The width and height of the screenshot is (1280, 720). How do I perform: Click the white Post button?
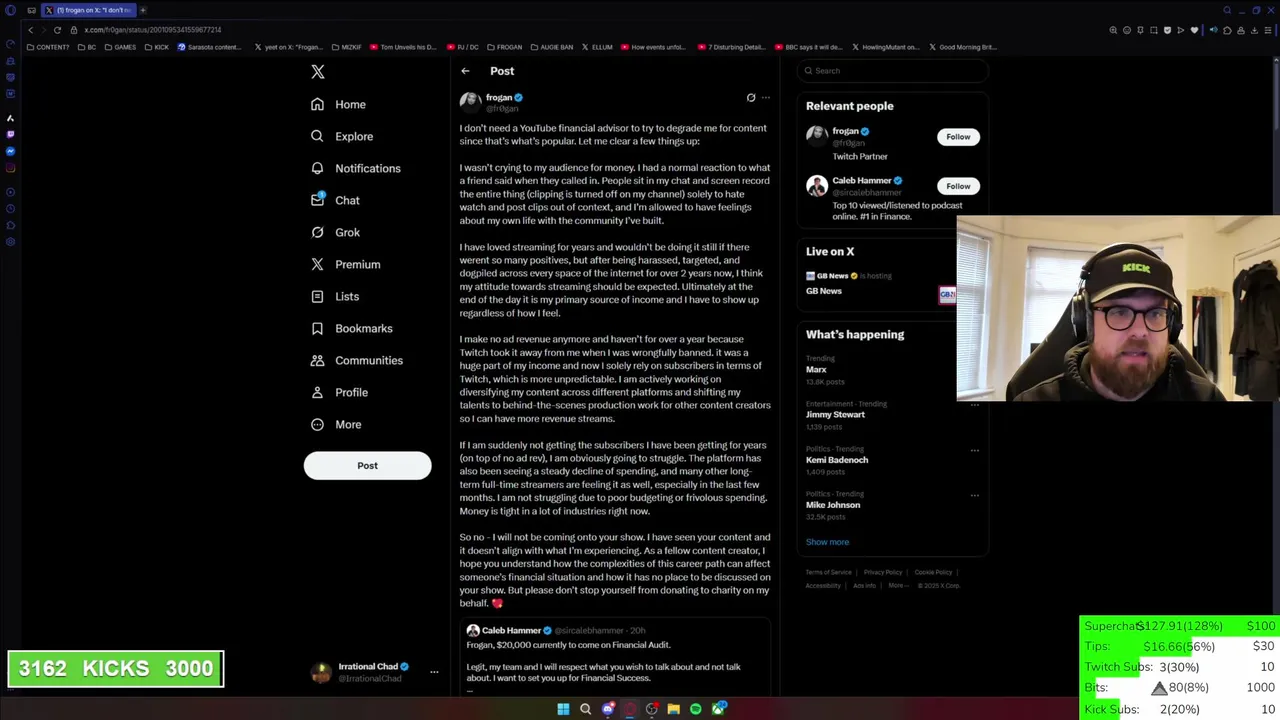[367, 465]
